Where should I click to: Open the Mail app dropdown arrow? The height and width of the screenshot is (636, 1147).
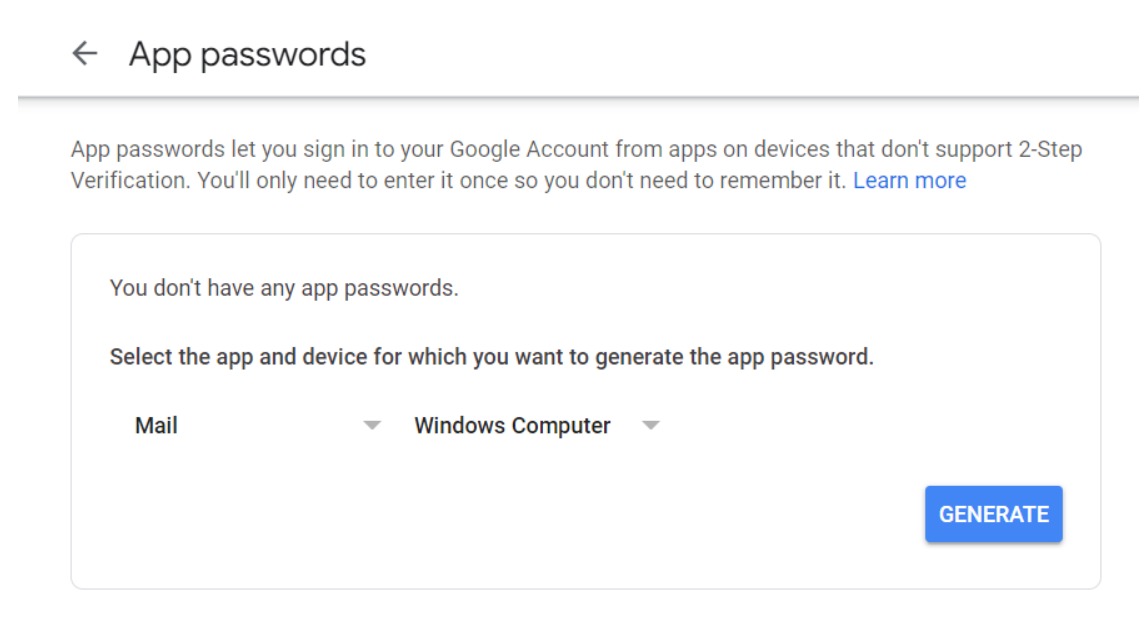(372, 425)
